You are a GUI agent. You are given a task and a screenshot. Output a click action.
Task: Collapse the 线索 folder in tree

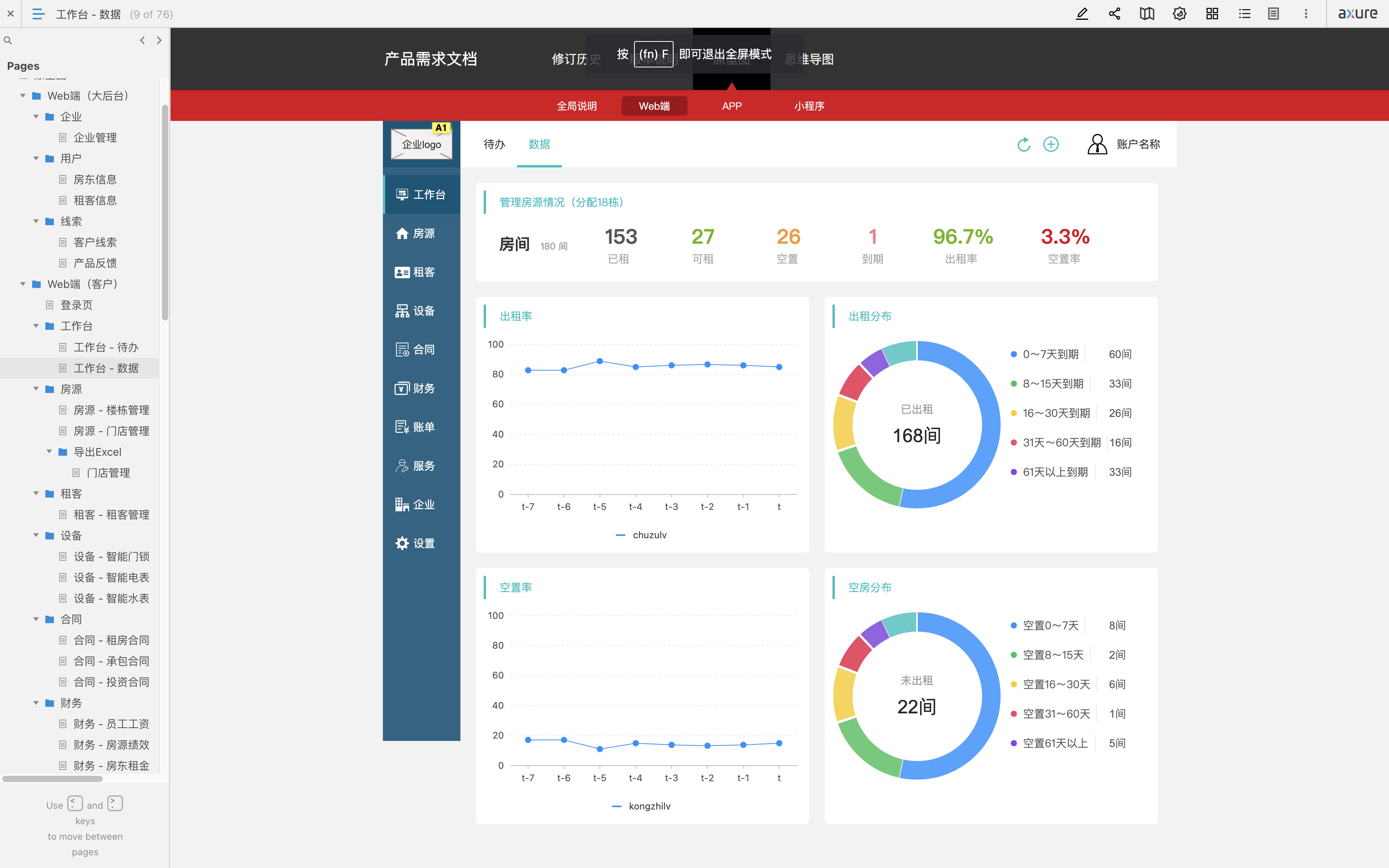tap(36, 221)
